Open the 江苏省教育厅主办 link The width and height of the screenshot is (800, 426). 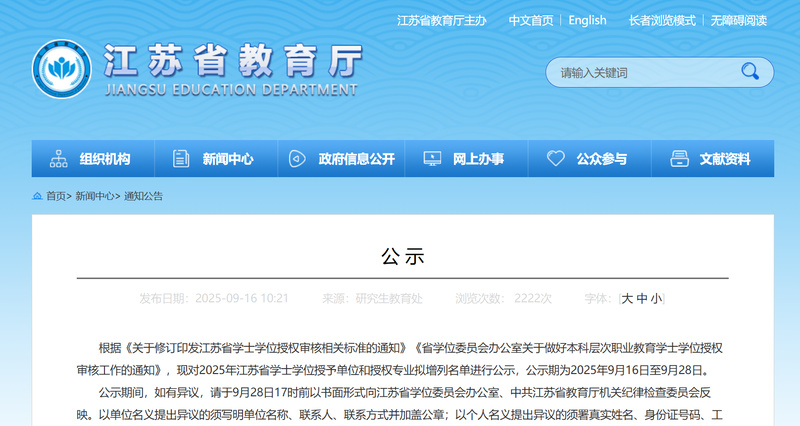(441, 20)
